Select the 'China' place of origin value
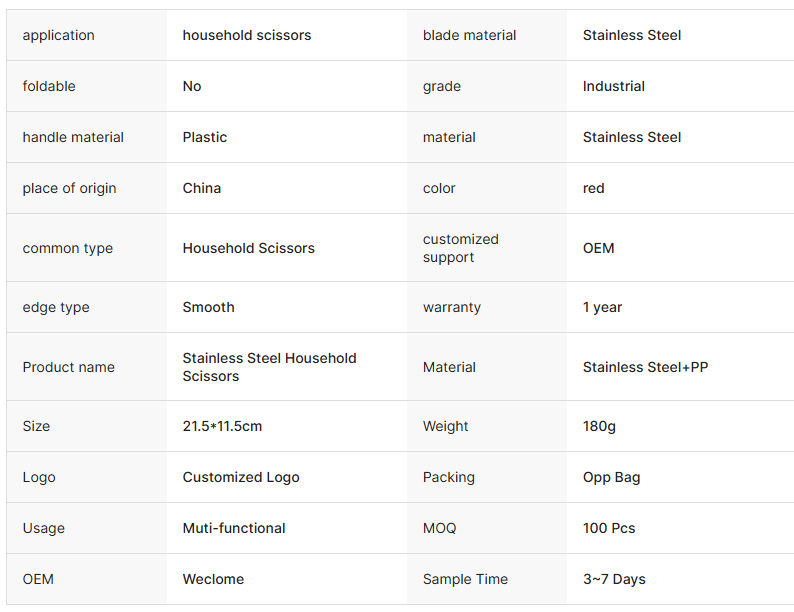This screenshot has height=612, width=794. (x=202, y=188)
